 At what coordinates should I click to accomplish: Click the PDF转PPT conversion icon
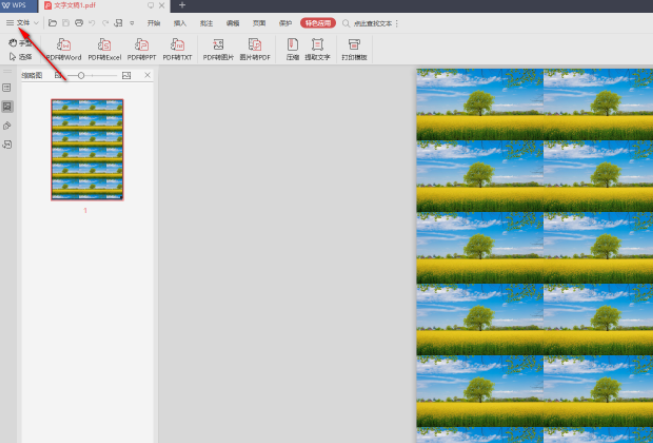point(141,49)
